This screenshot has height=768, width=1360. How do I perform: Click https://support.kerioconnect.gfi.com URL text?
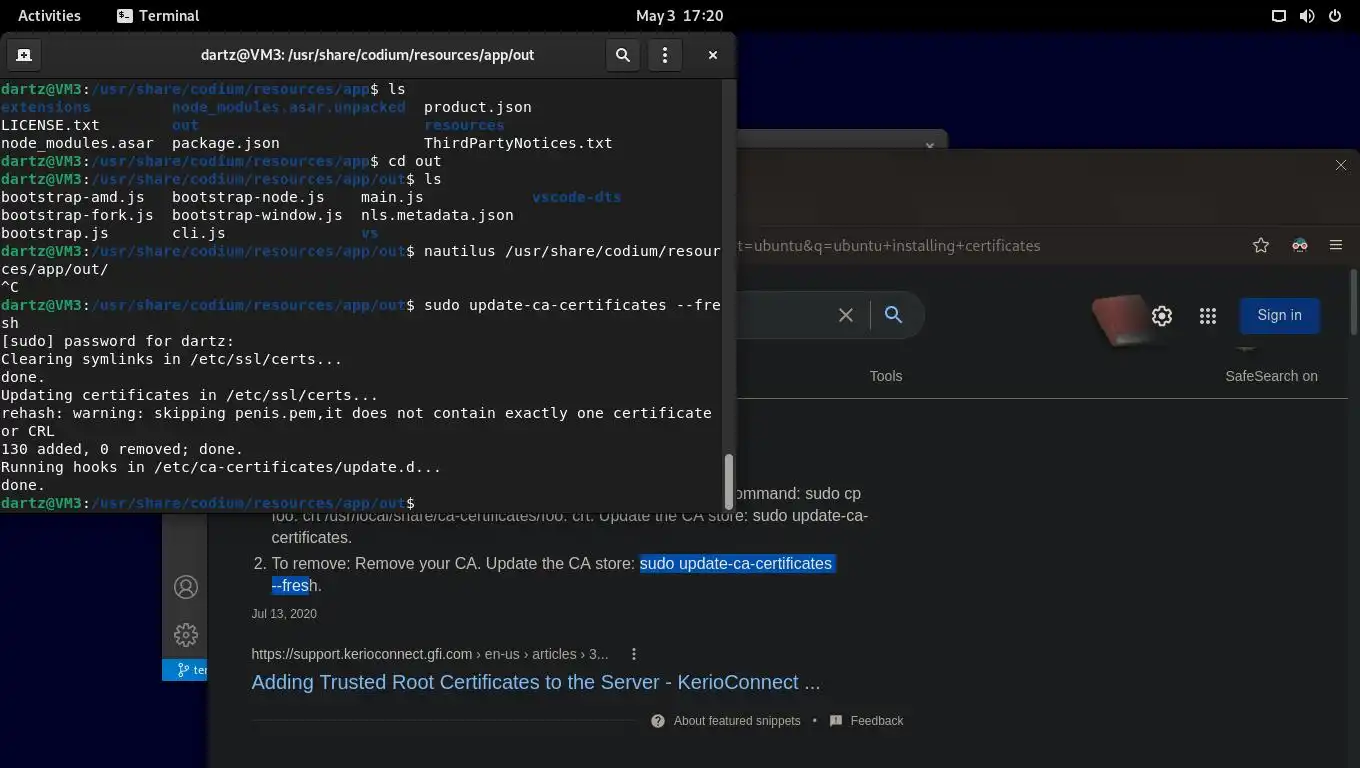pyautogui.click(x=361, y=654)
